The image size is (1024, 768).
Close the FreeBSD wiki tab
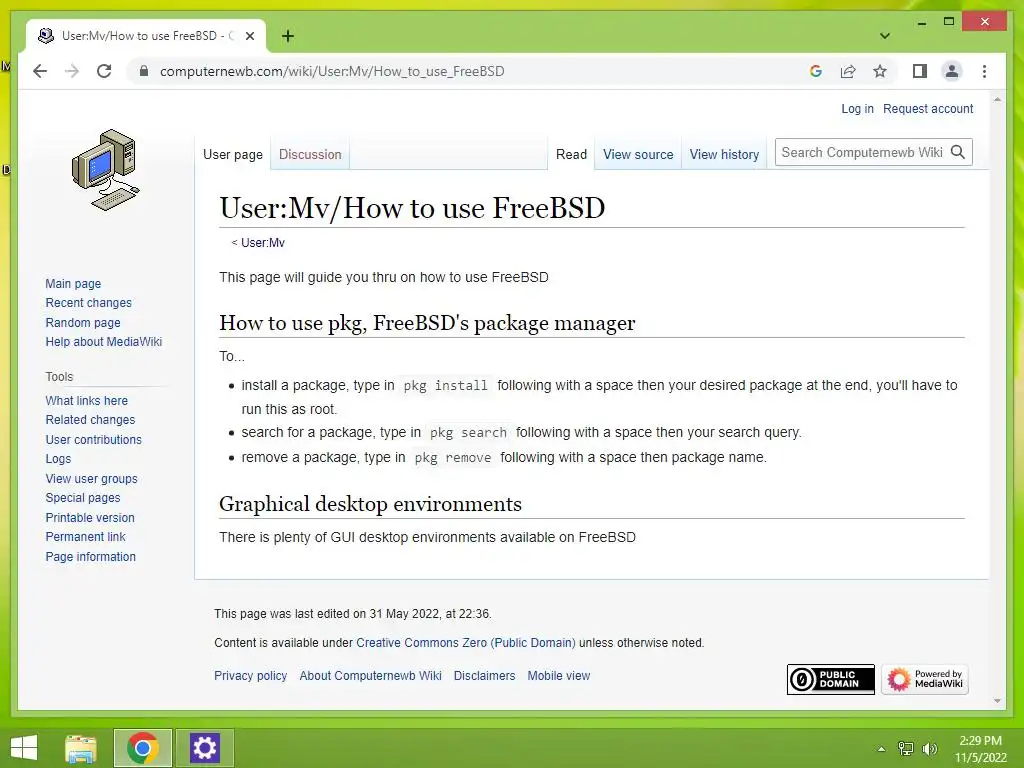pos(249,36)
